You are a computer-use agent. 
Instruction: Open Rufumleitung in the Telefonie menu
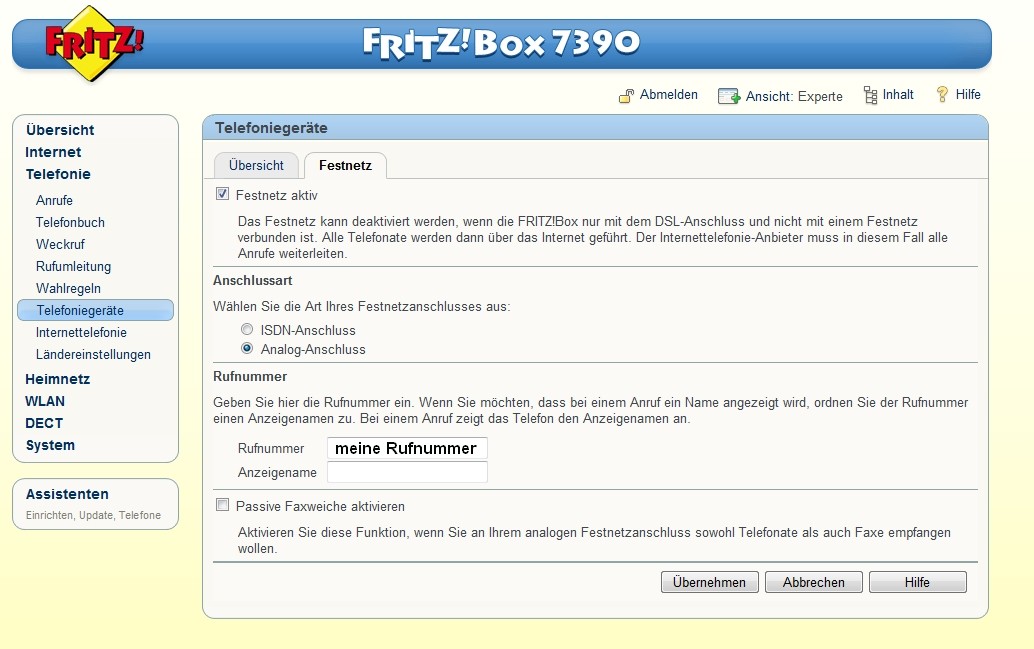coord(73,266)
